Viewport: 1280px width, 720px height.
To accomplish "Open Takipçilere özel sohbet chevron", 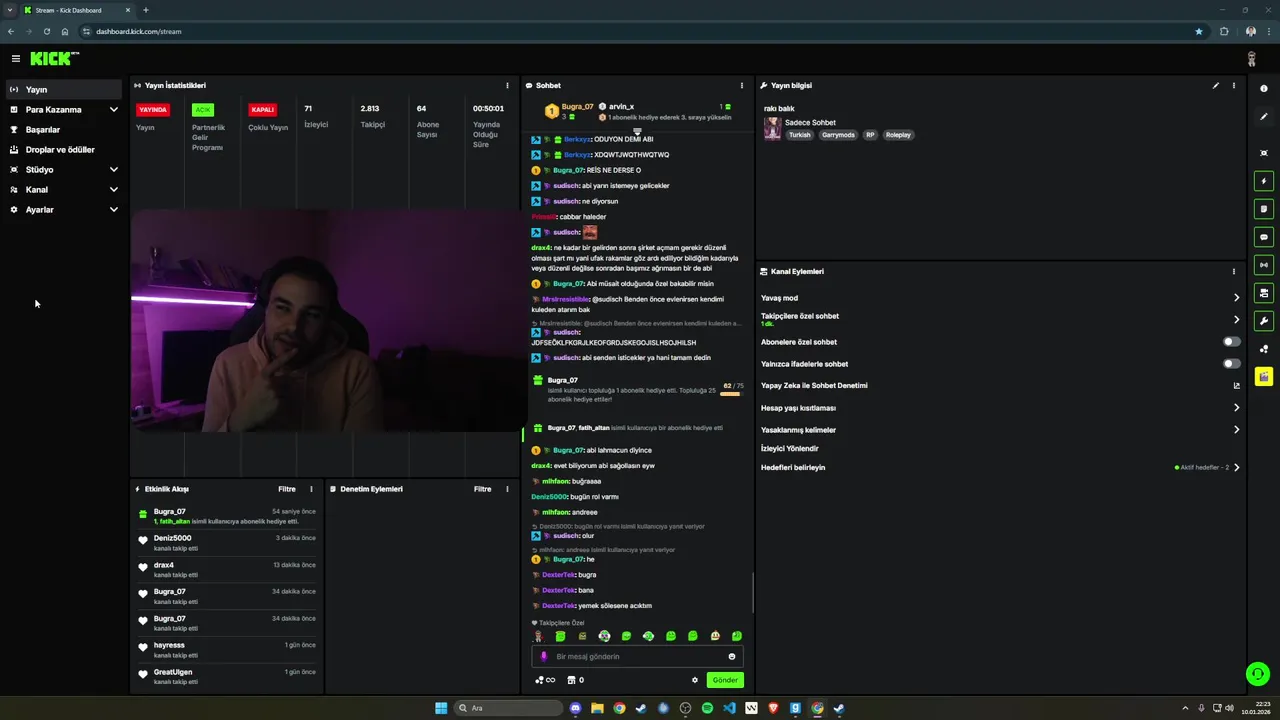I will tap(1236, 320).
